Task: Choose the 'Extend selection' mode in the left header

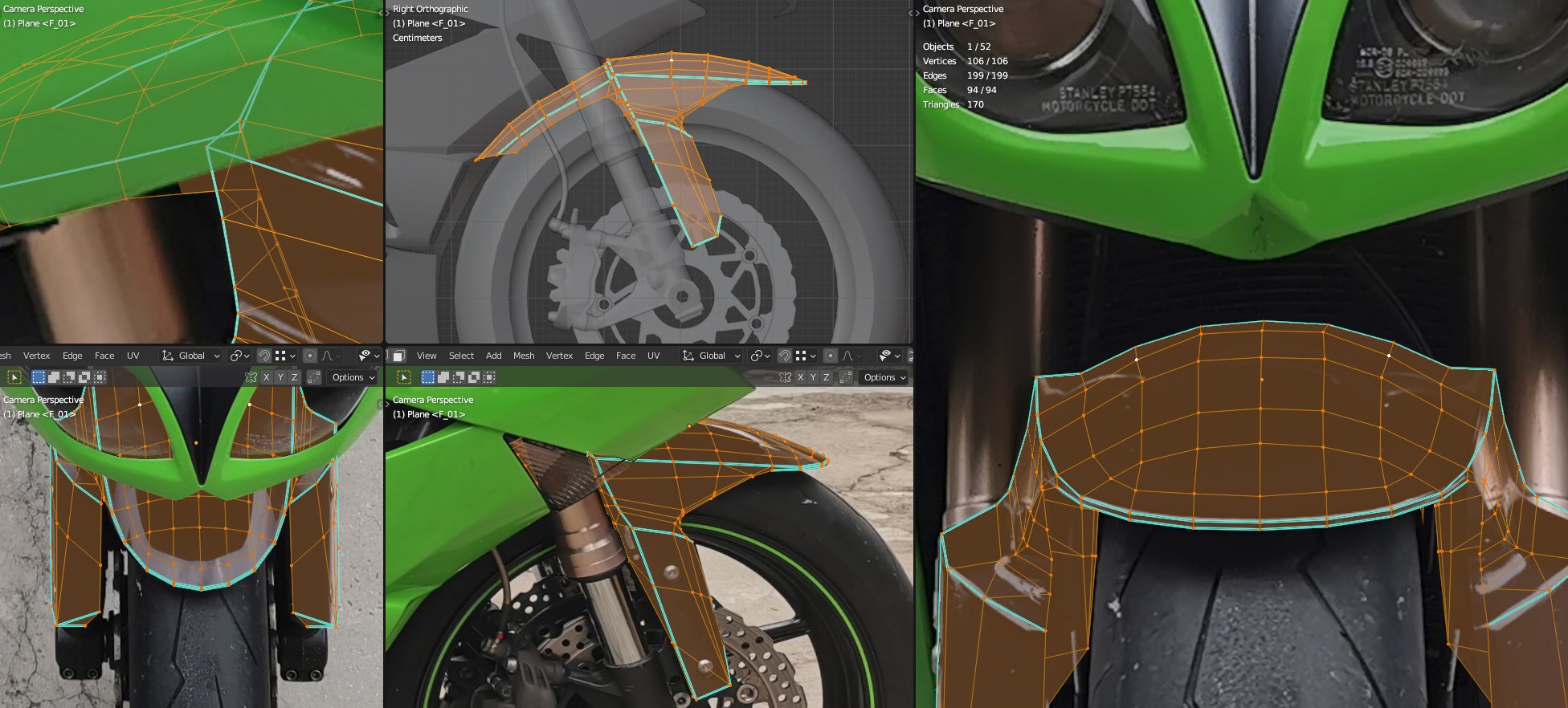Action: coord(53,376)
